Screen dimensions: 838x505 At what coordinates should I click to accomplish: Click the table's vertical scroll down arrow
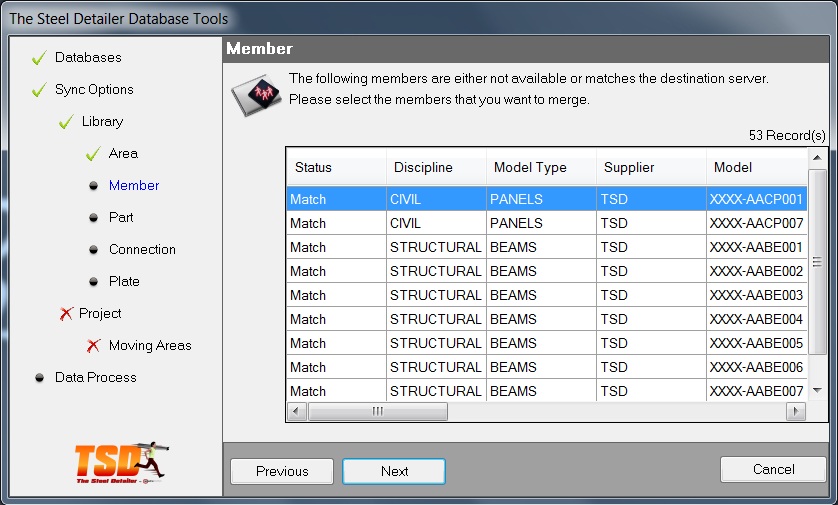point(817,391)
